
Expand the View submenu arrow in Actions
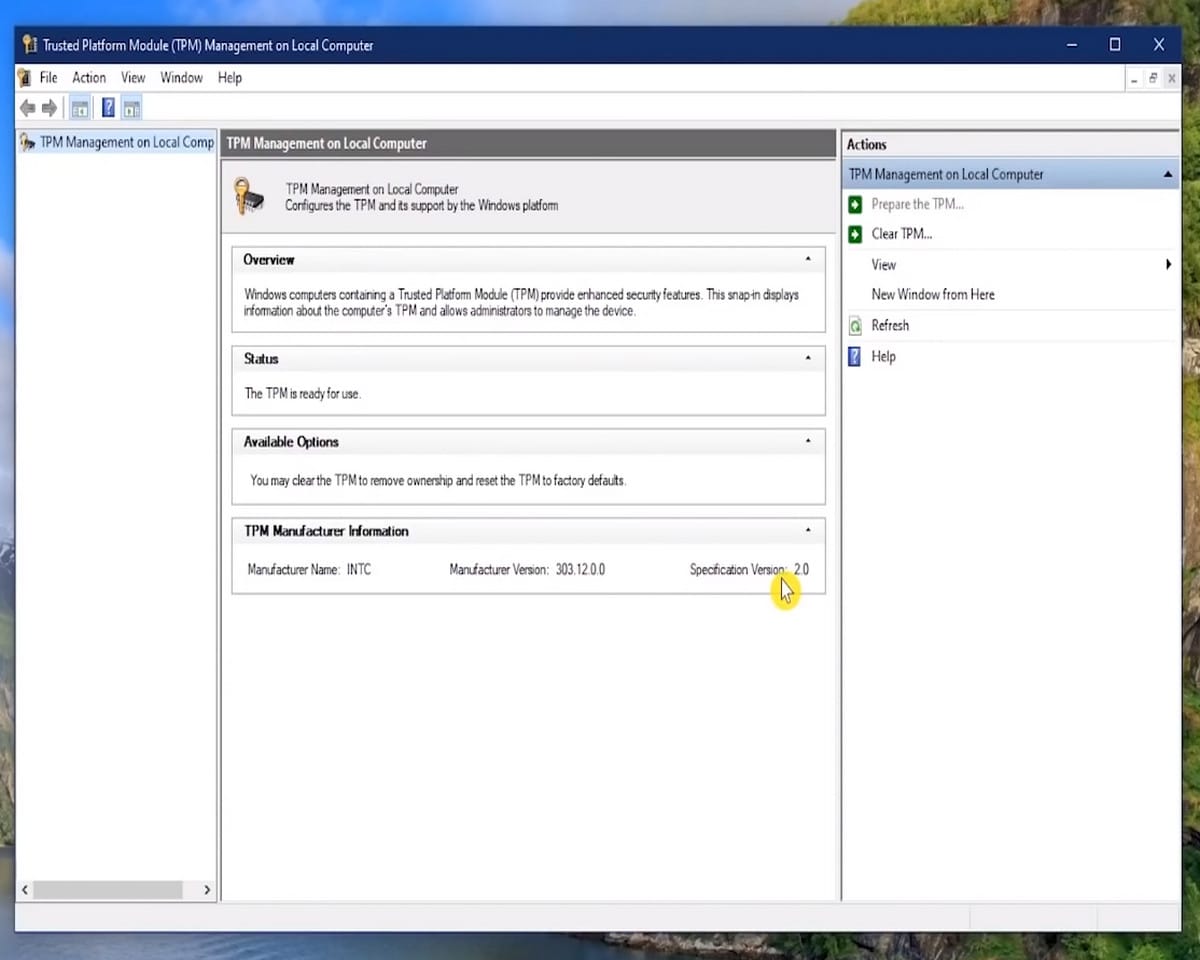[x=1168, y=265]
